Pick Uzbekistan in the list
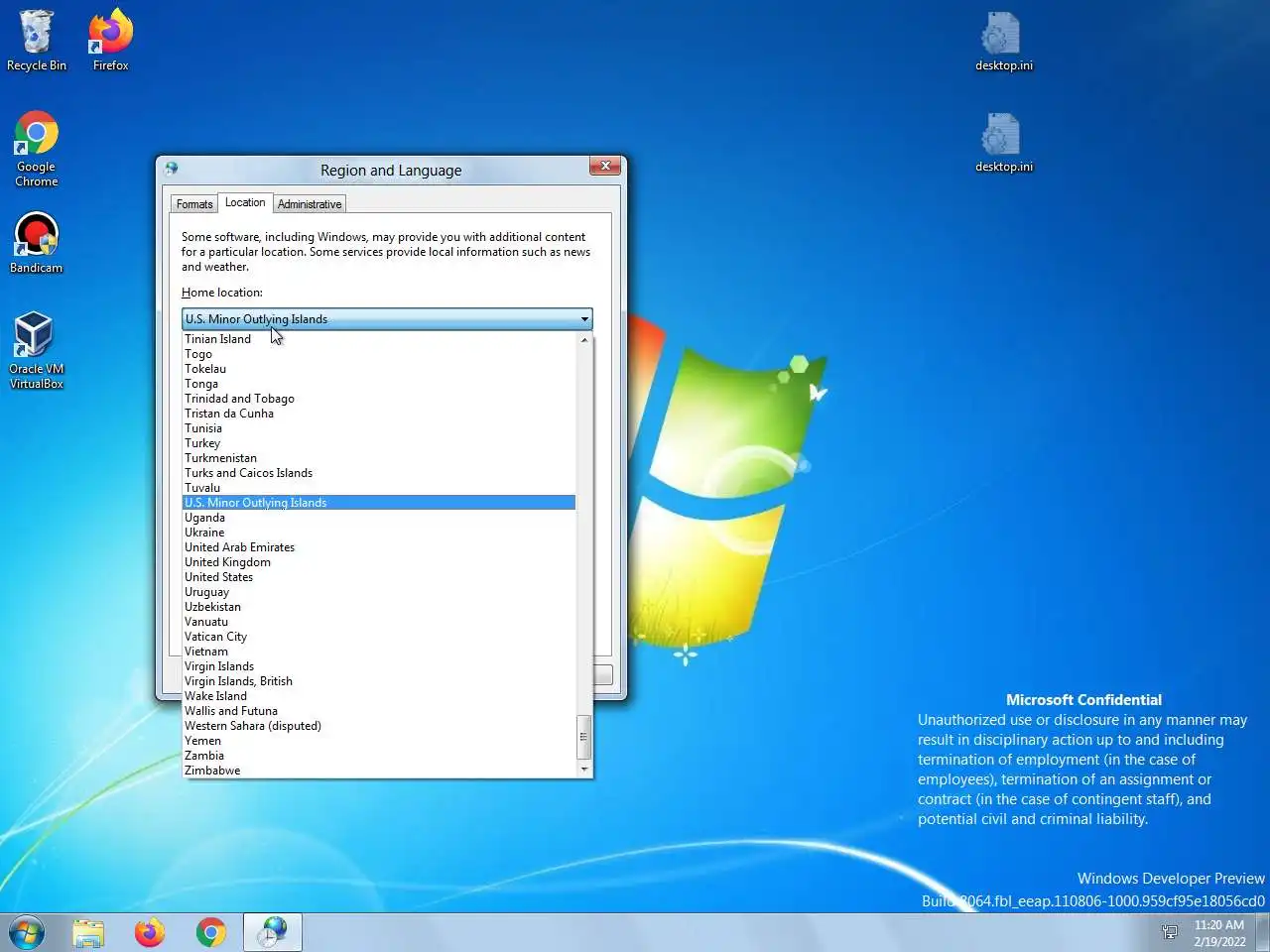 pyautogui.click(x=379, y=607)
